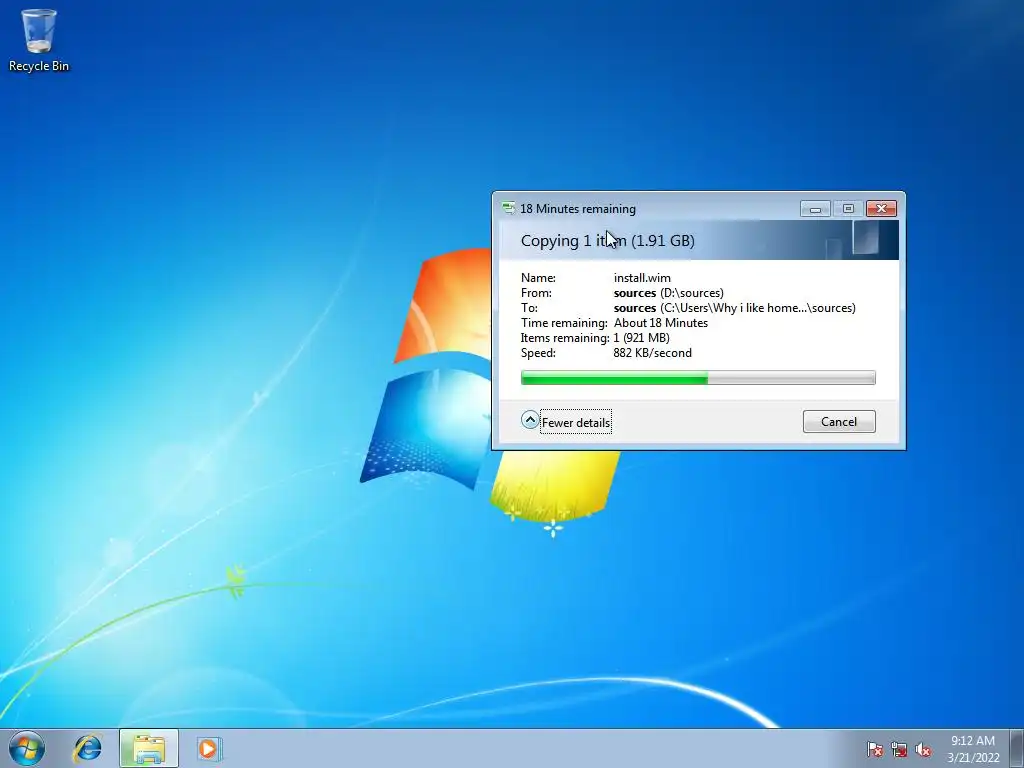
Task: Open the clock showing 9:12 AM
Action: tap(973, 749)
